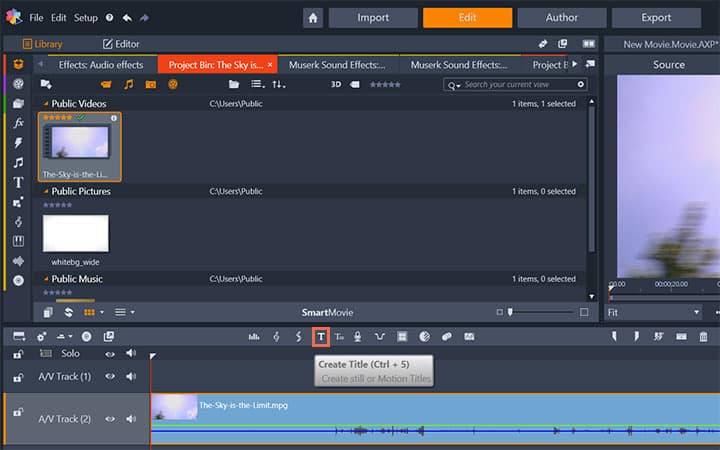The width and height of the screenshot is (720, 450).
Task: Mute audio of A/V Track (2)
Action: [131, 419]
